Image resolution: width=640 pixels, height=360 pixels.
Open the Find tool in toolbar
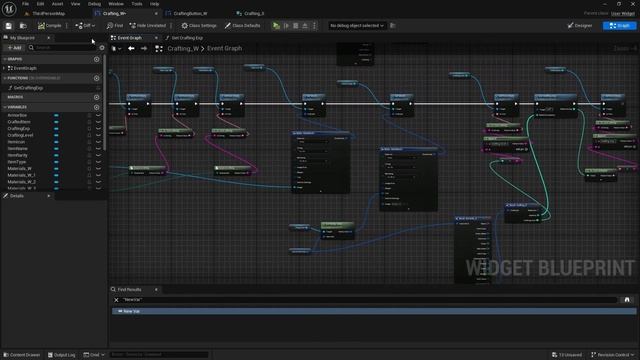click(115, 26)
